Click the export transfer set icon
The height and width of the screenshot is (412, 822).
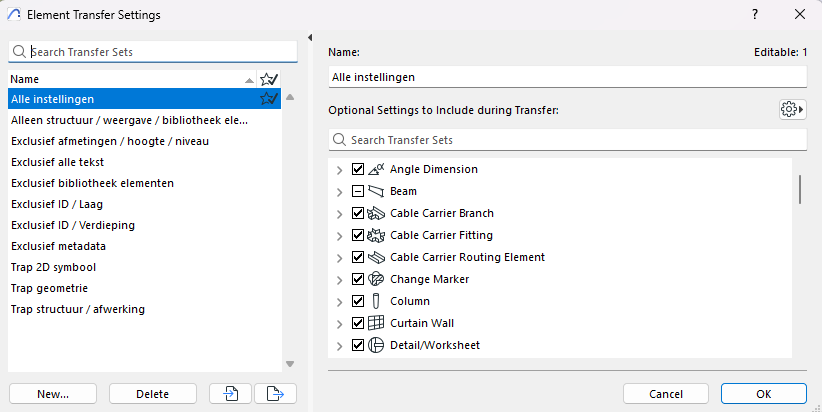click(275, 394)
